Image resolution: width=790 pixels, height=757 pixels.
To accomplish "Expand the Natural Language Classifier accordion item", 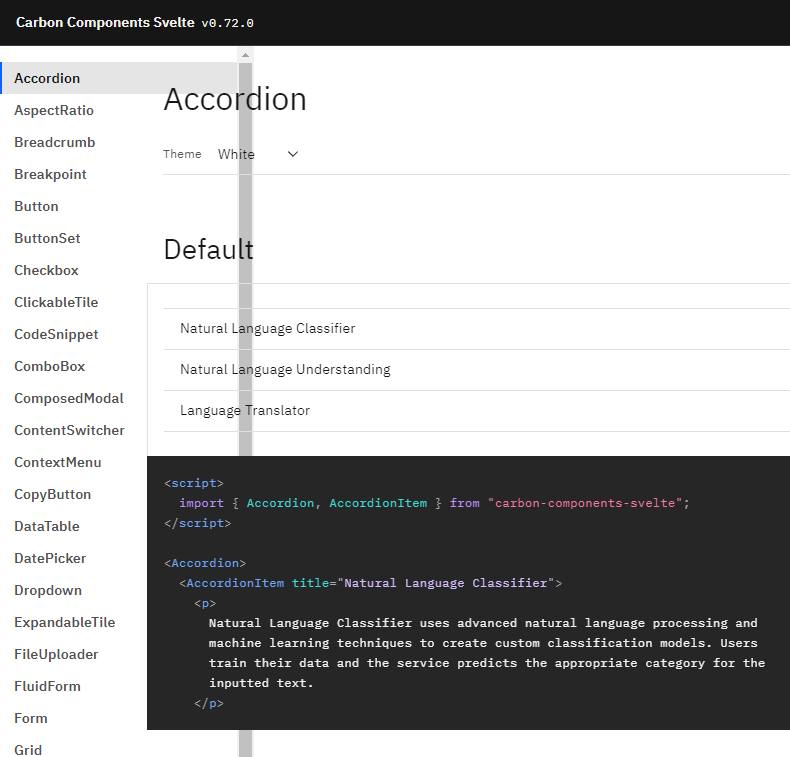I will [477, 329].
